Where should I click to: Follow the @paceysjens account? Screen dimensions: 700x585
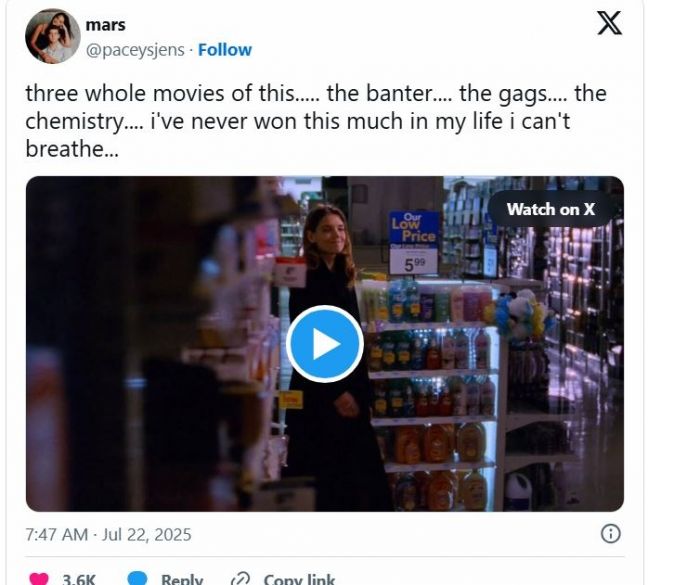pos(225,50)
